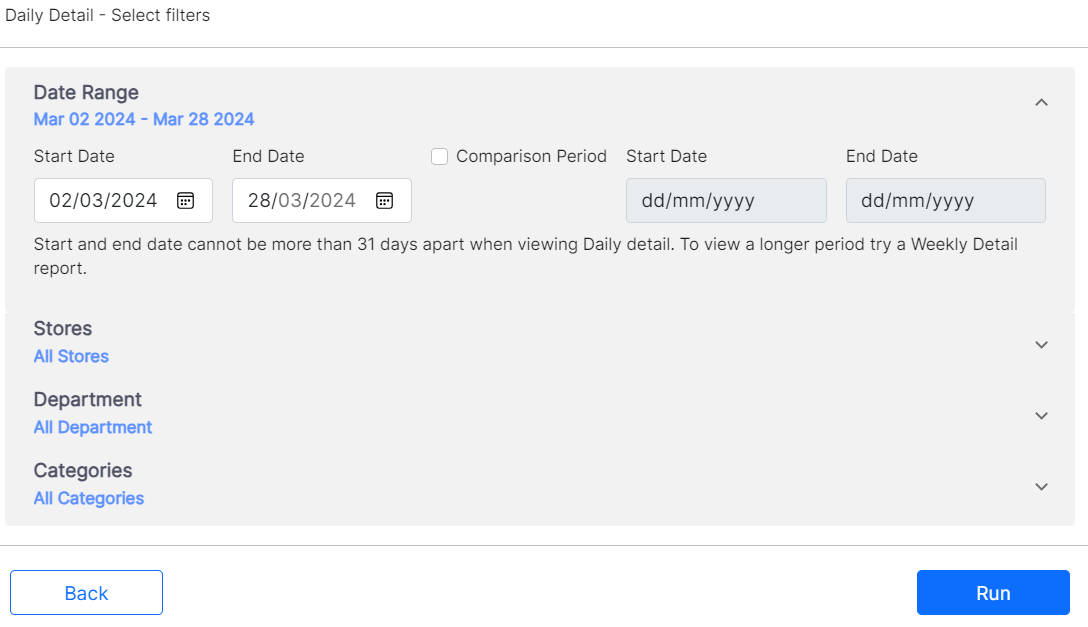Expand the Categories filter section
1088x627 pixels.
[x=1041, y=486]
